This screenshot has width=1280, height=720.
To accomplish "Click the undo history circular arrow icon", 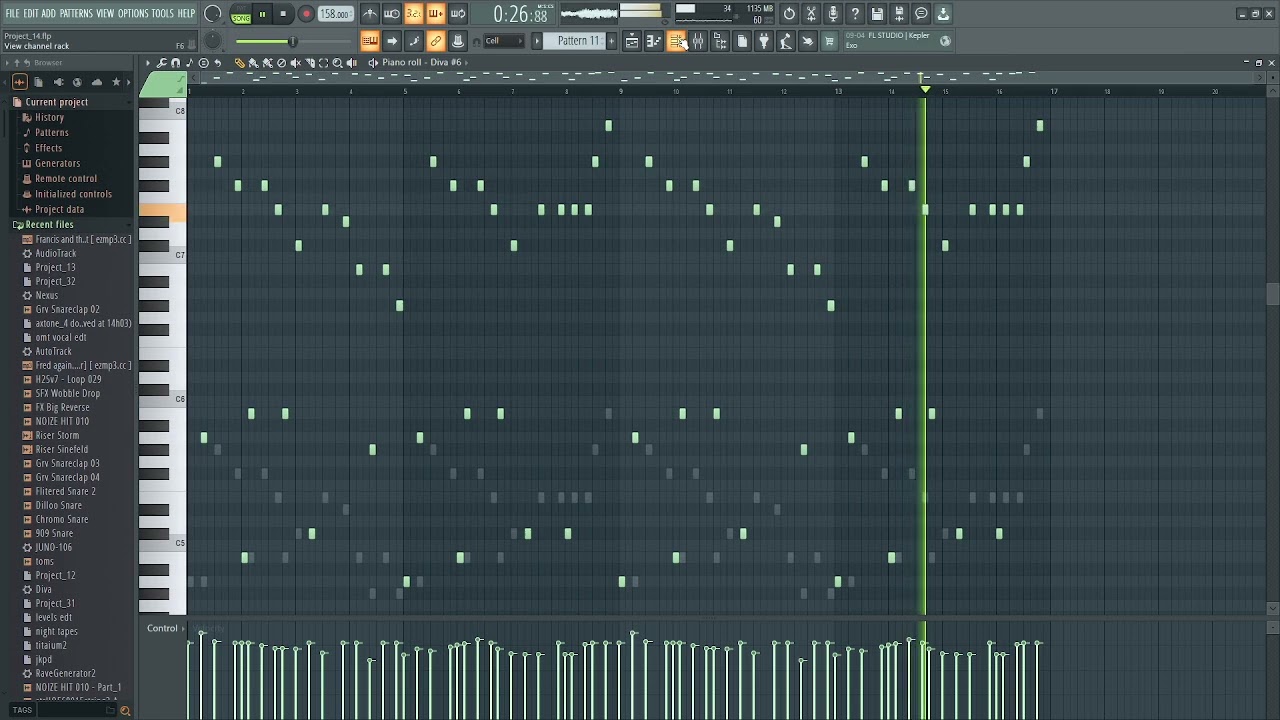I will pos(789,14).
